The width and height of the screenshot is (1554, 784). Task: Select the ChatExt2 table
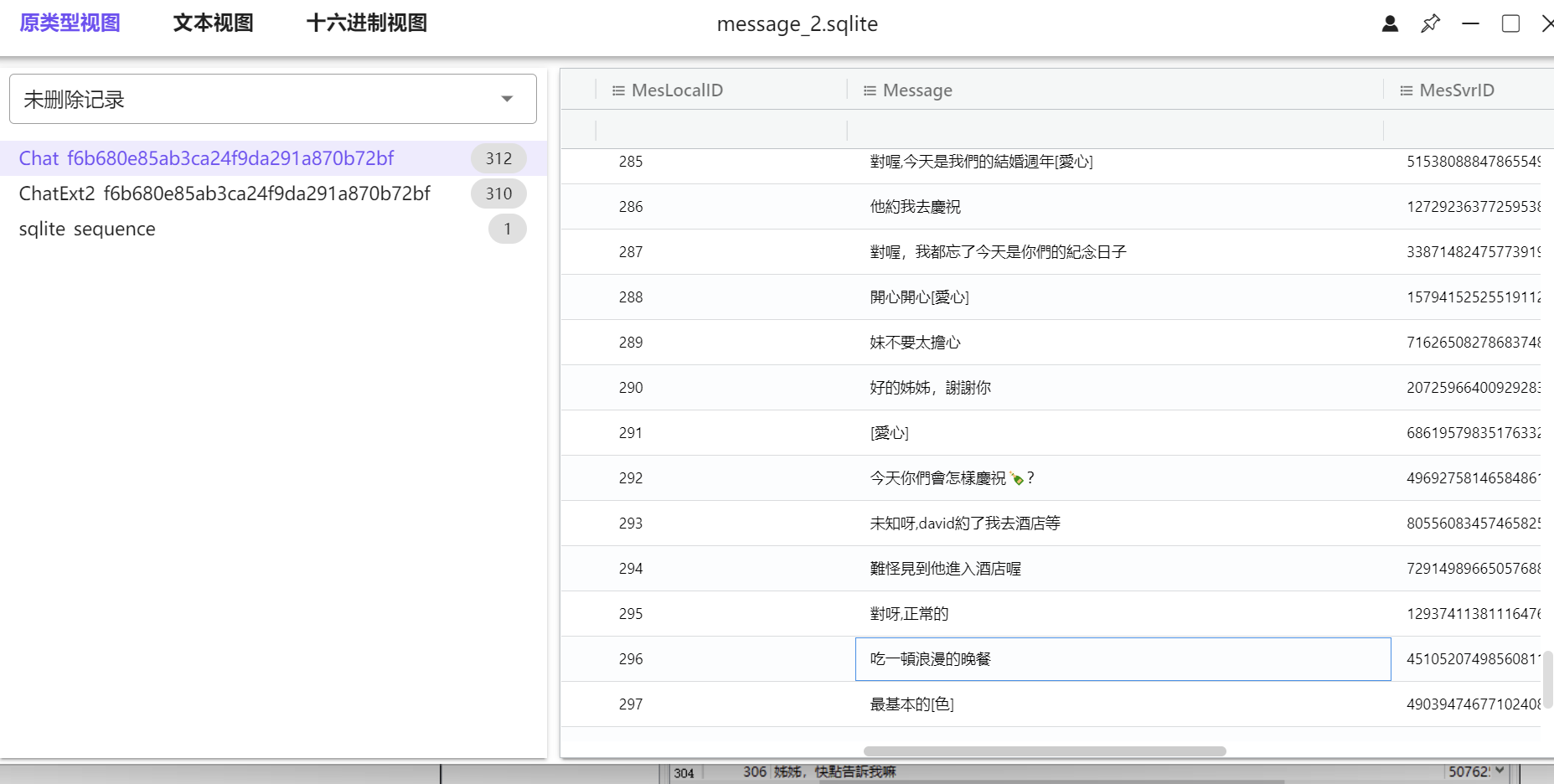point(225,193)
